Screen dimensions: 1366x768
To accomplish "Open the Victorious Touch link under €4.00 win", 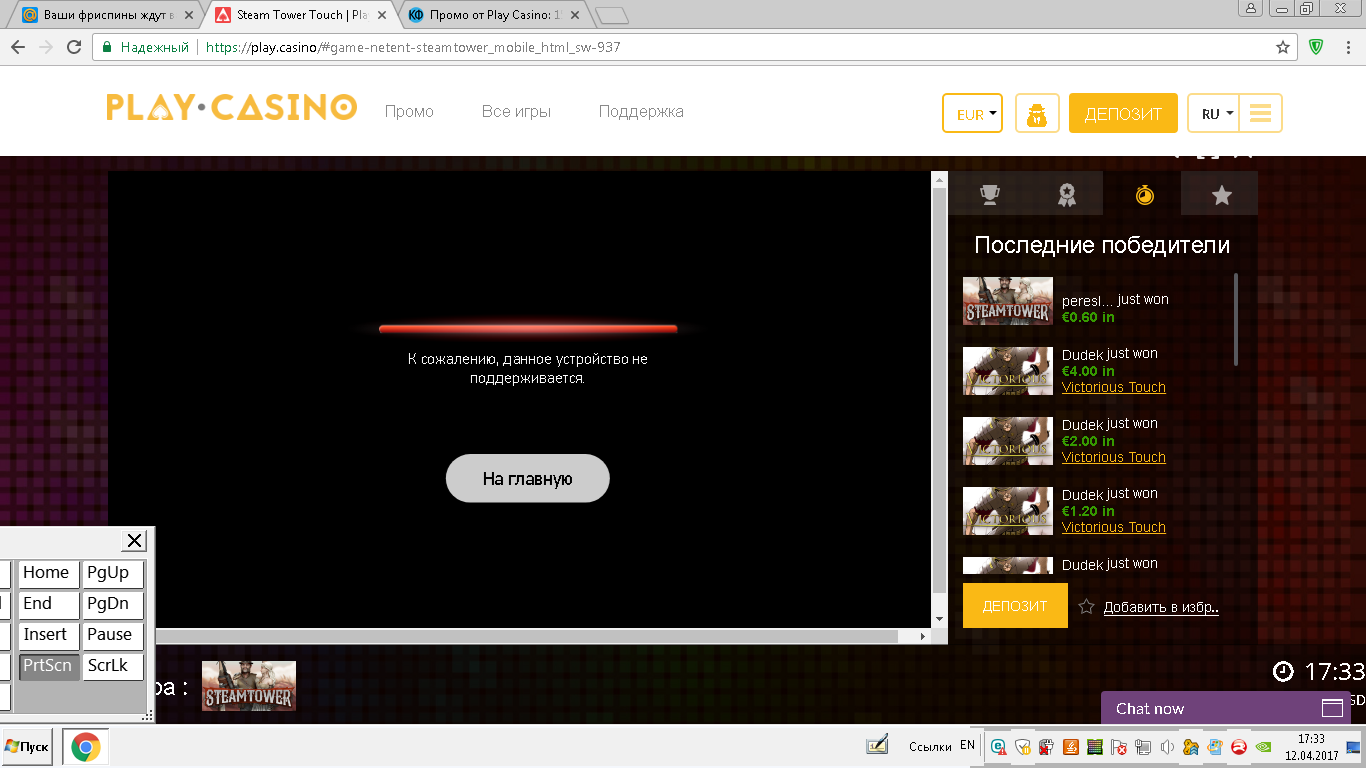I will coord(1114,387).
